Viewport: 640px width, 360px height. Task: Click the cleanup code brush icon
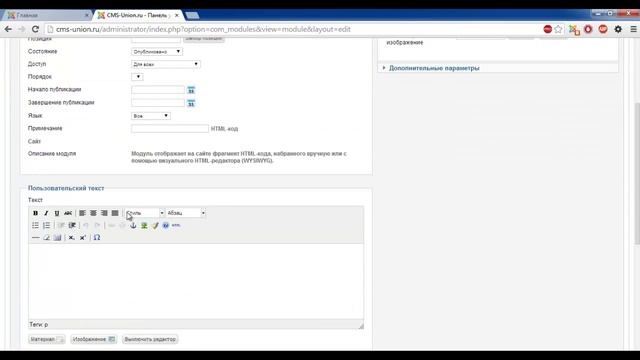click(155, 225)
